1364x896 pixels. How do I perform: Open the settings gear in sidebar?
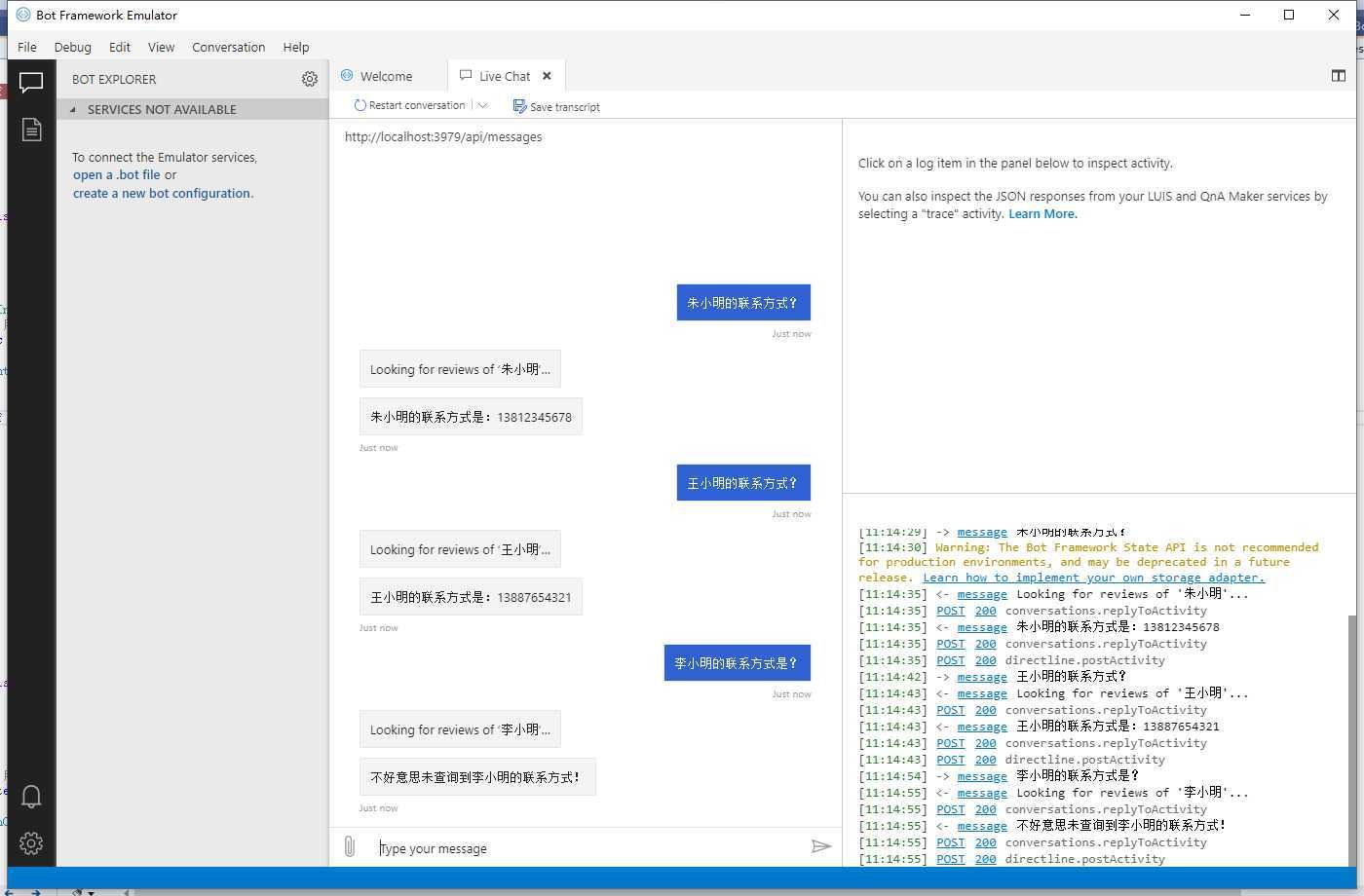coord(31,843)
